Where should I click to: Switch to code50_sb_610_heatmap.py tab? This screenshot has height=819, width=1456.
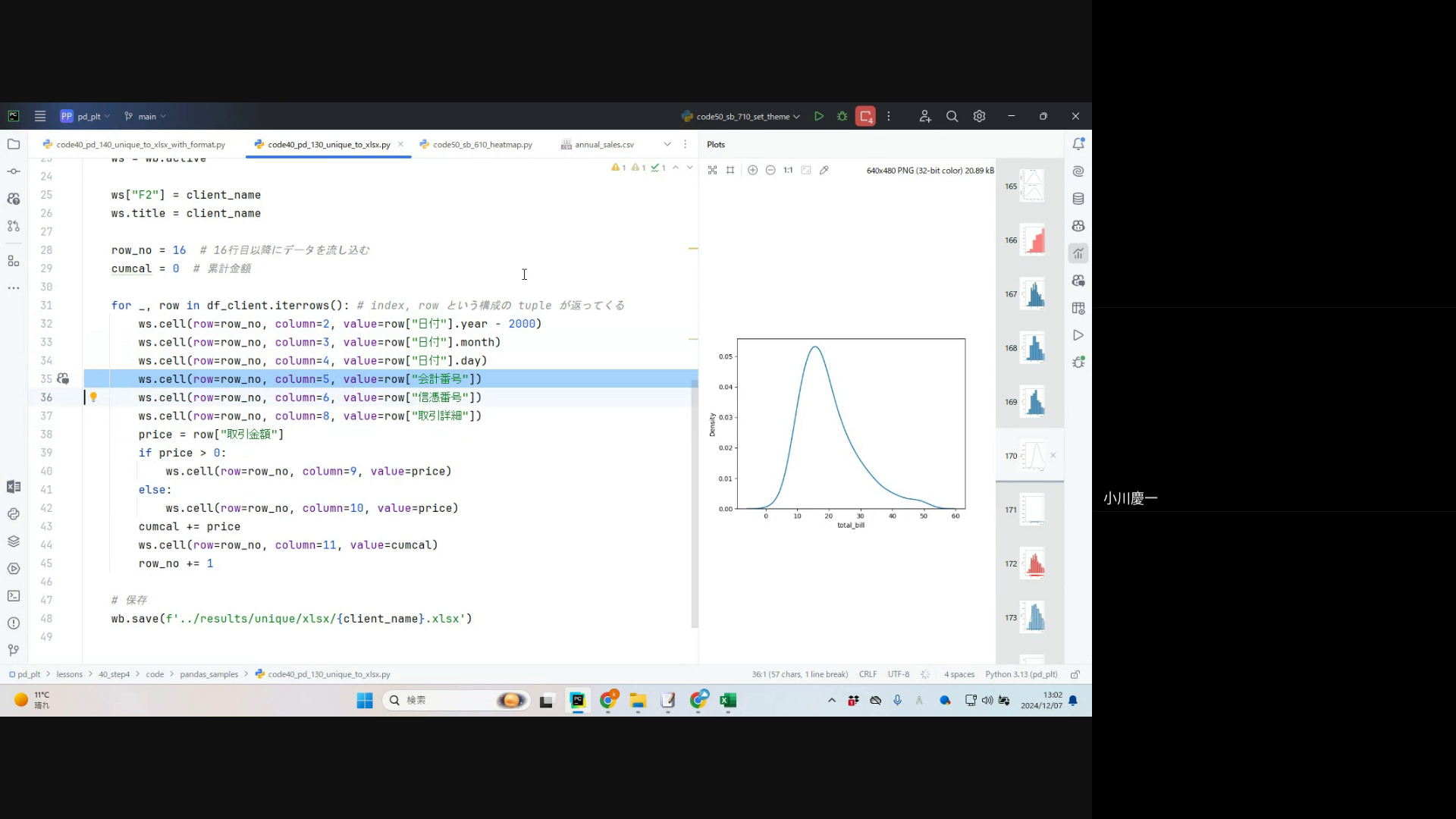pos(482,144)
